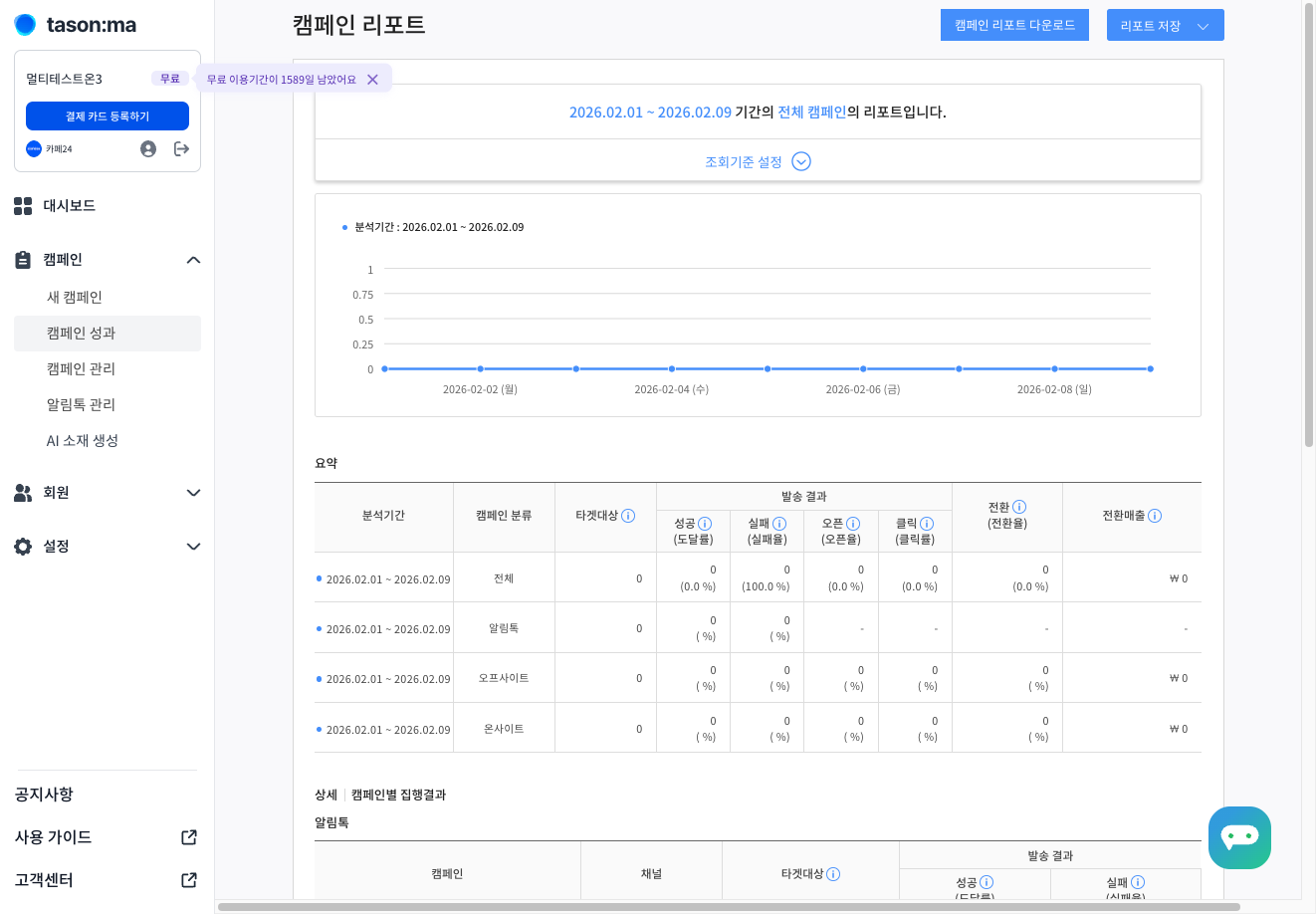The image size is (1316, 914).
Task: Click the 캠페인 리포트 다운로드 button
Action: [x=1014, y=26]
